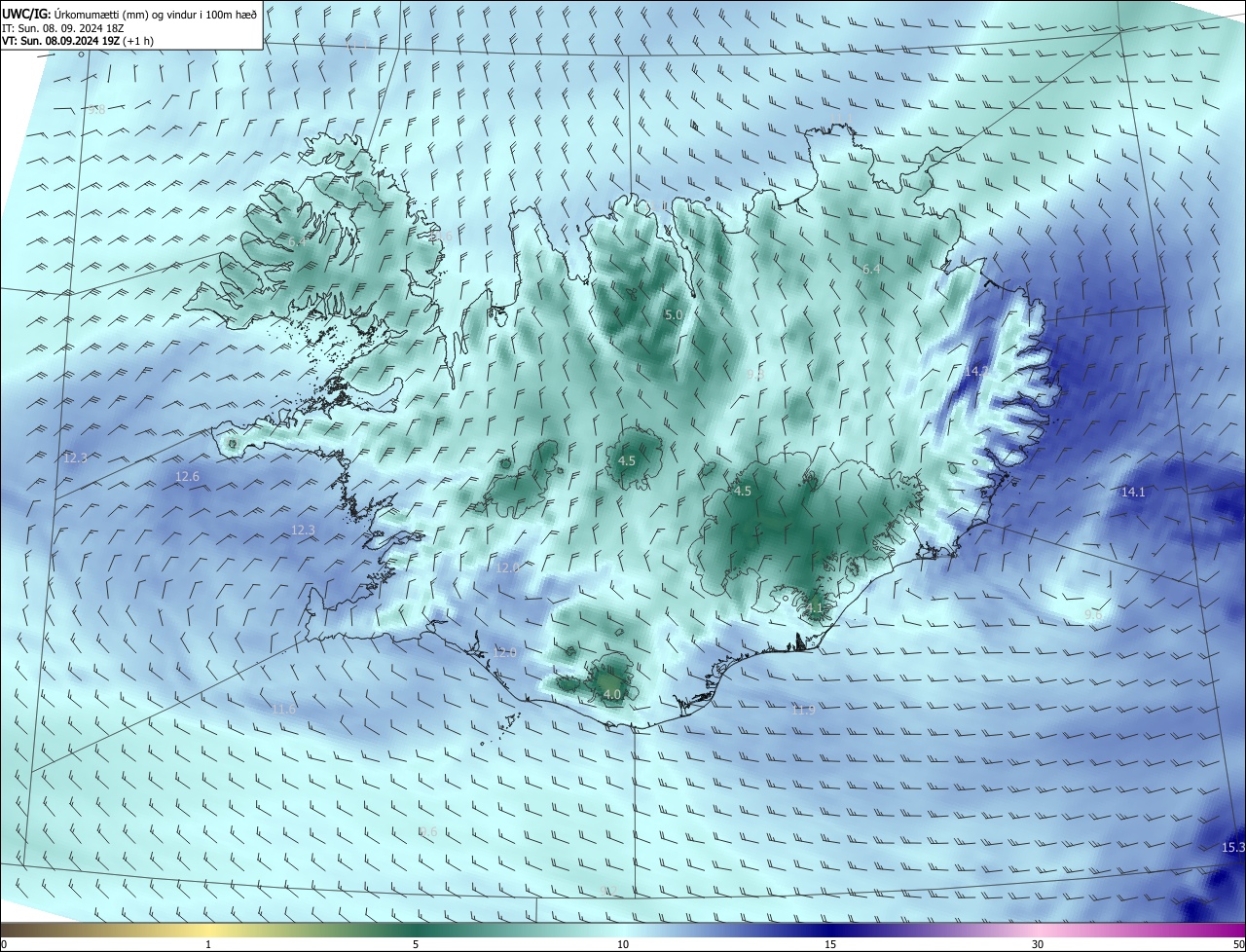This screenshot has height=952, width=1246.
Task: Click the 5.0 value label in north Iceland
Action: pos(674,315)
